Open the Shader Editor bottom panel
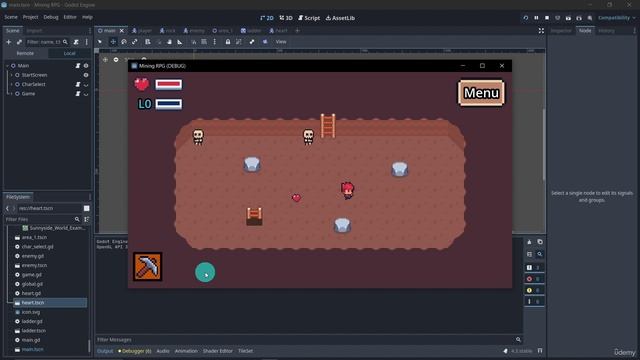This screenshot has height=360, width=640. (x=218, y=351)
